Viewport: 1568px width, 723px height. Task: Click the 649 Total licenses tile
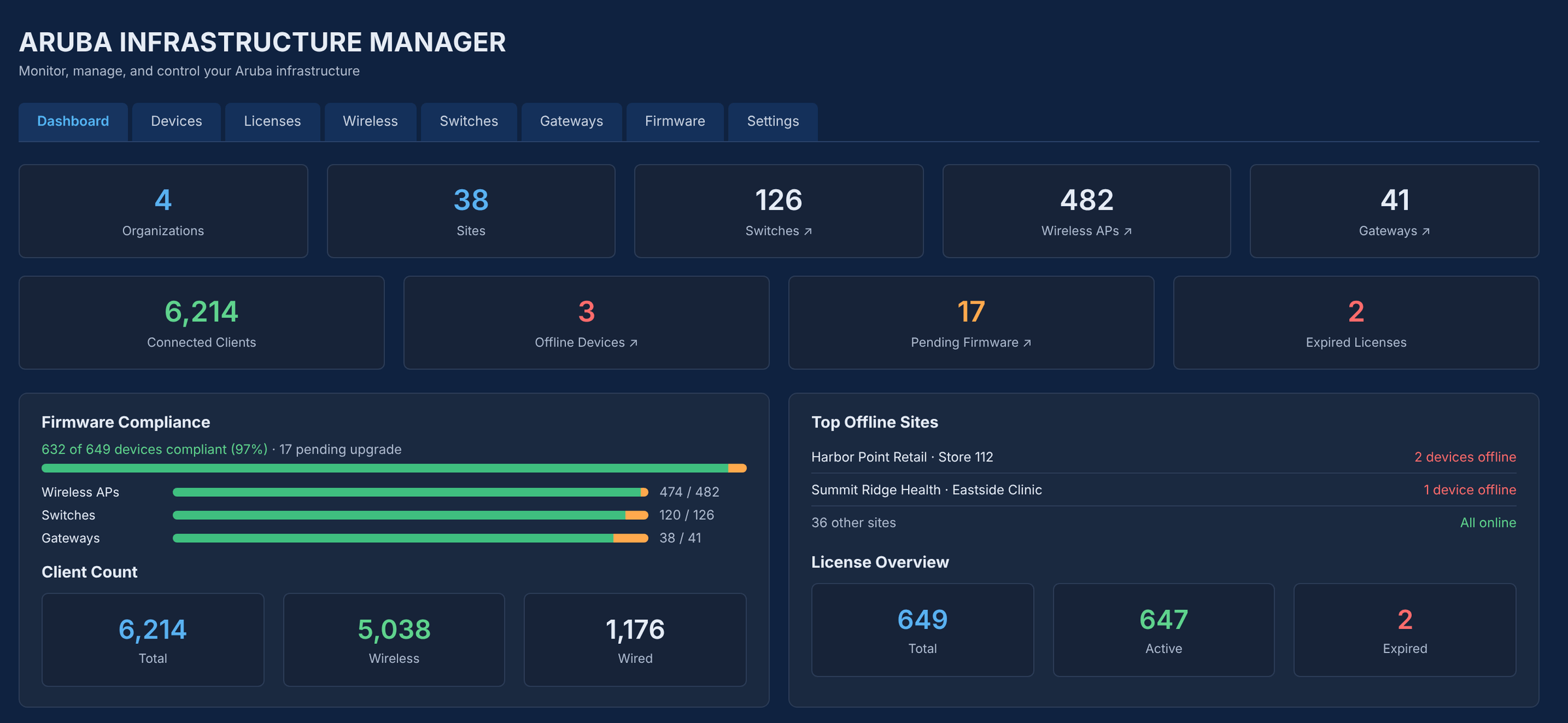tap(923, 630)
